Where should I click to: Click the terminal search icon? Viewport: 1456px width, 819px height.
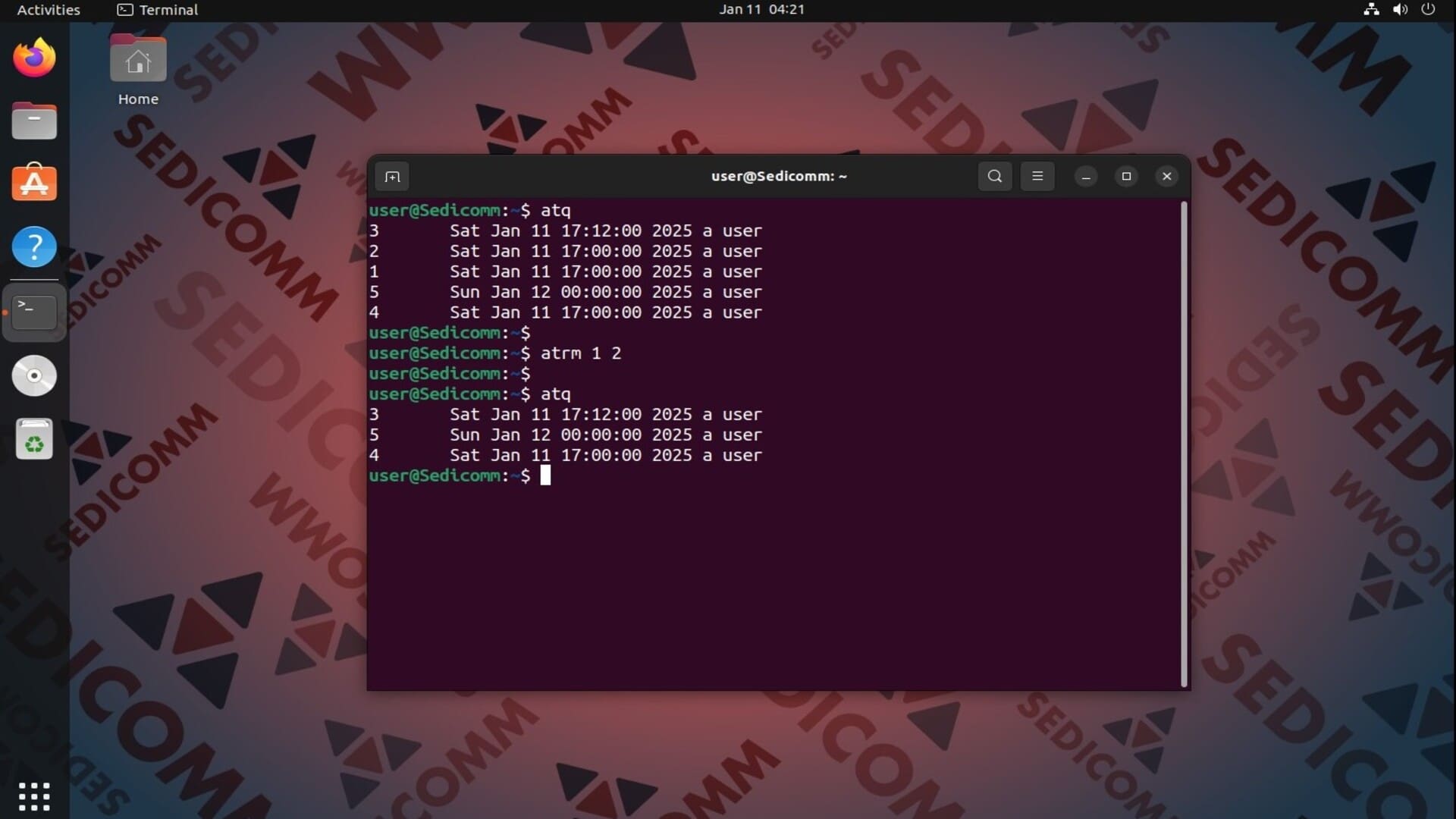[995, 177]
